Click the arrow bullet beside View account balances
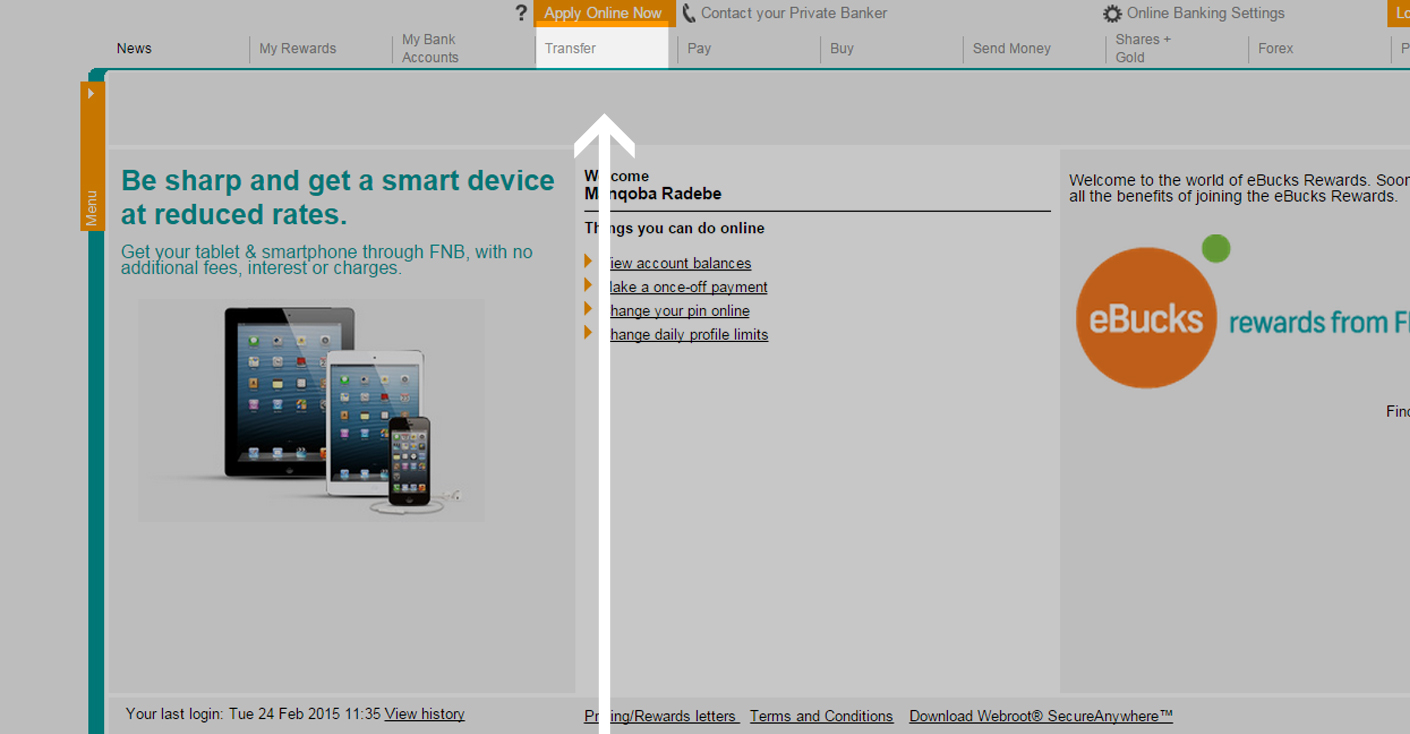This screenshot has height=734, width=1410. 589,261
